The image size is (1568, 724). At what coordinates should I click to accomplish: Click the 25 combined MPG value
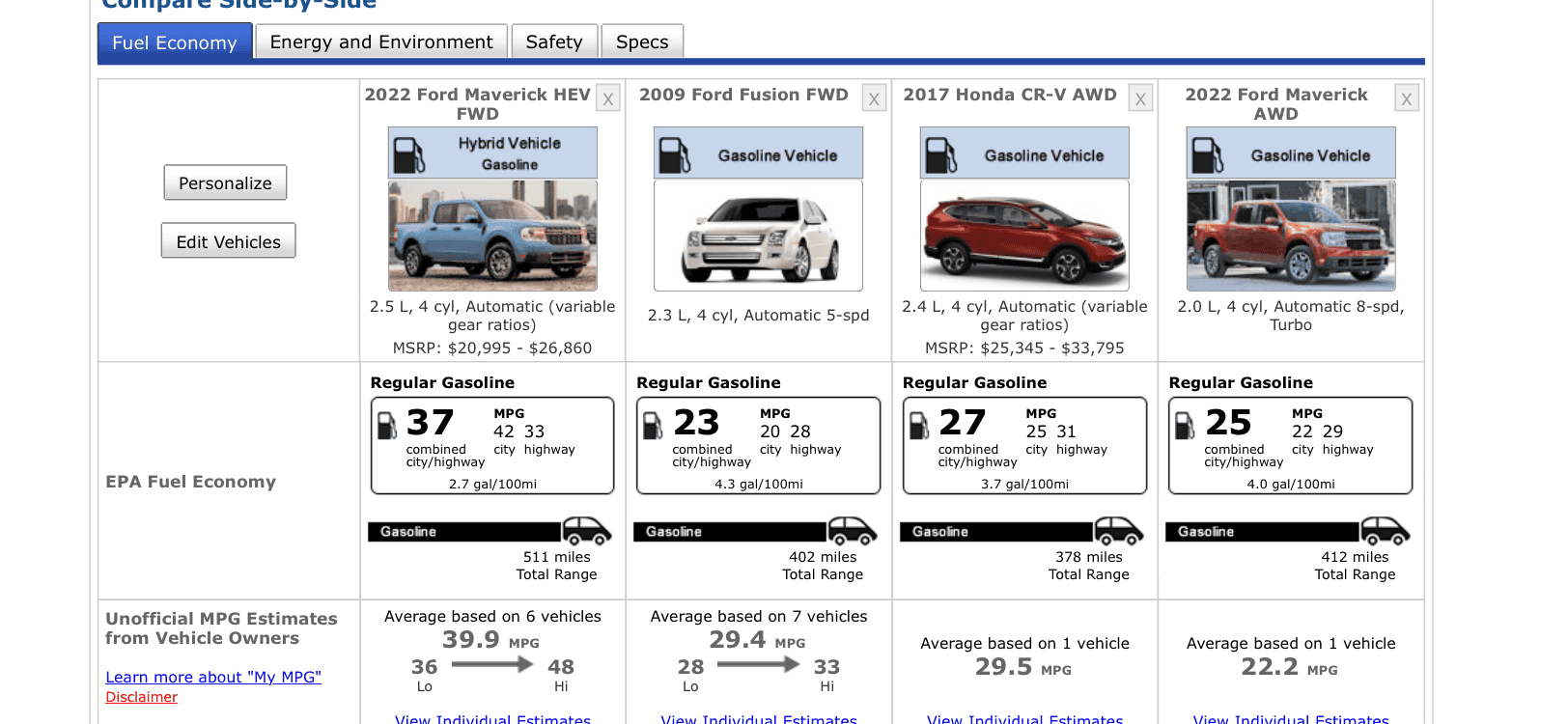coord(1228,423)
